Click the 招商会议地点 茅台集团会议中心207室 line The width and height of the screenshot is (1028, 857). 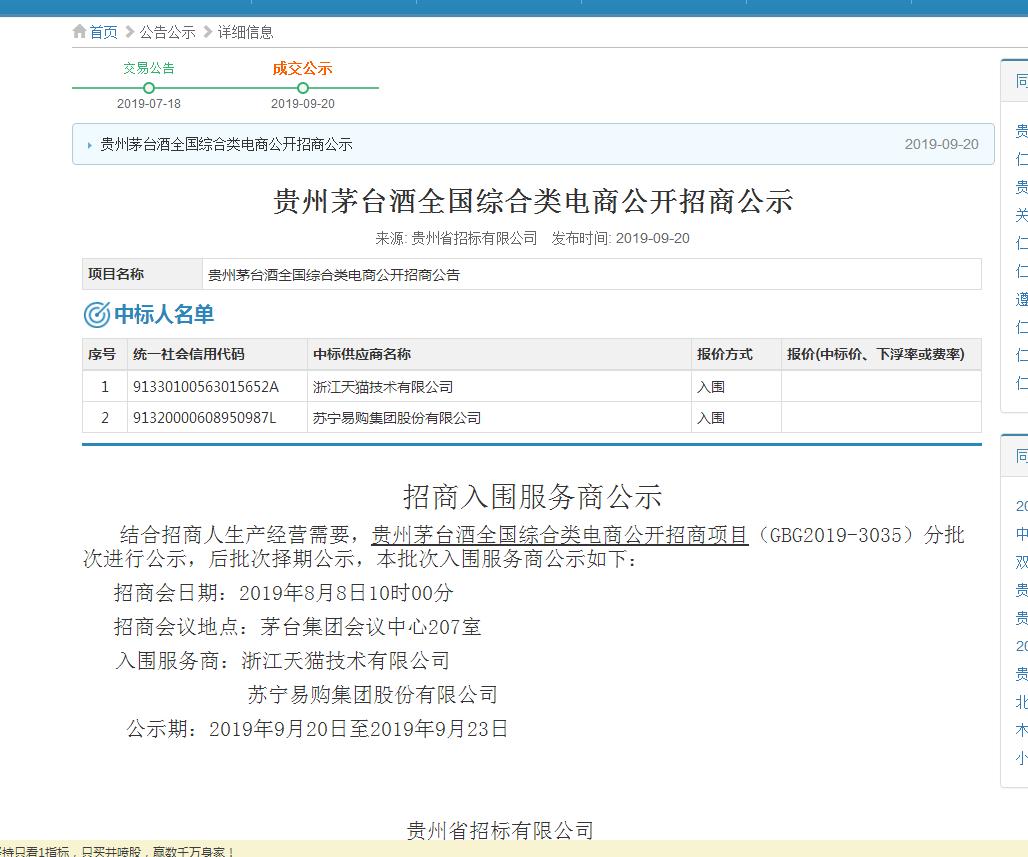tap(298, 627)
